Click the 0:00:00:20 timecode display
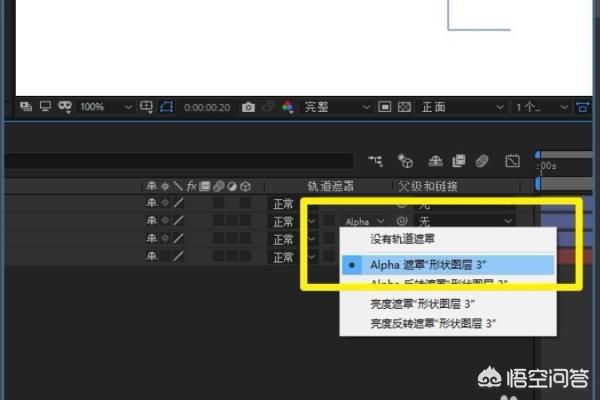 click(207, 107)
